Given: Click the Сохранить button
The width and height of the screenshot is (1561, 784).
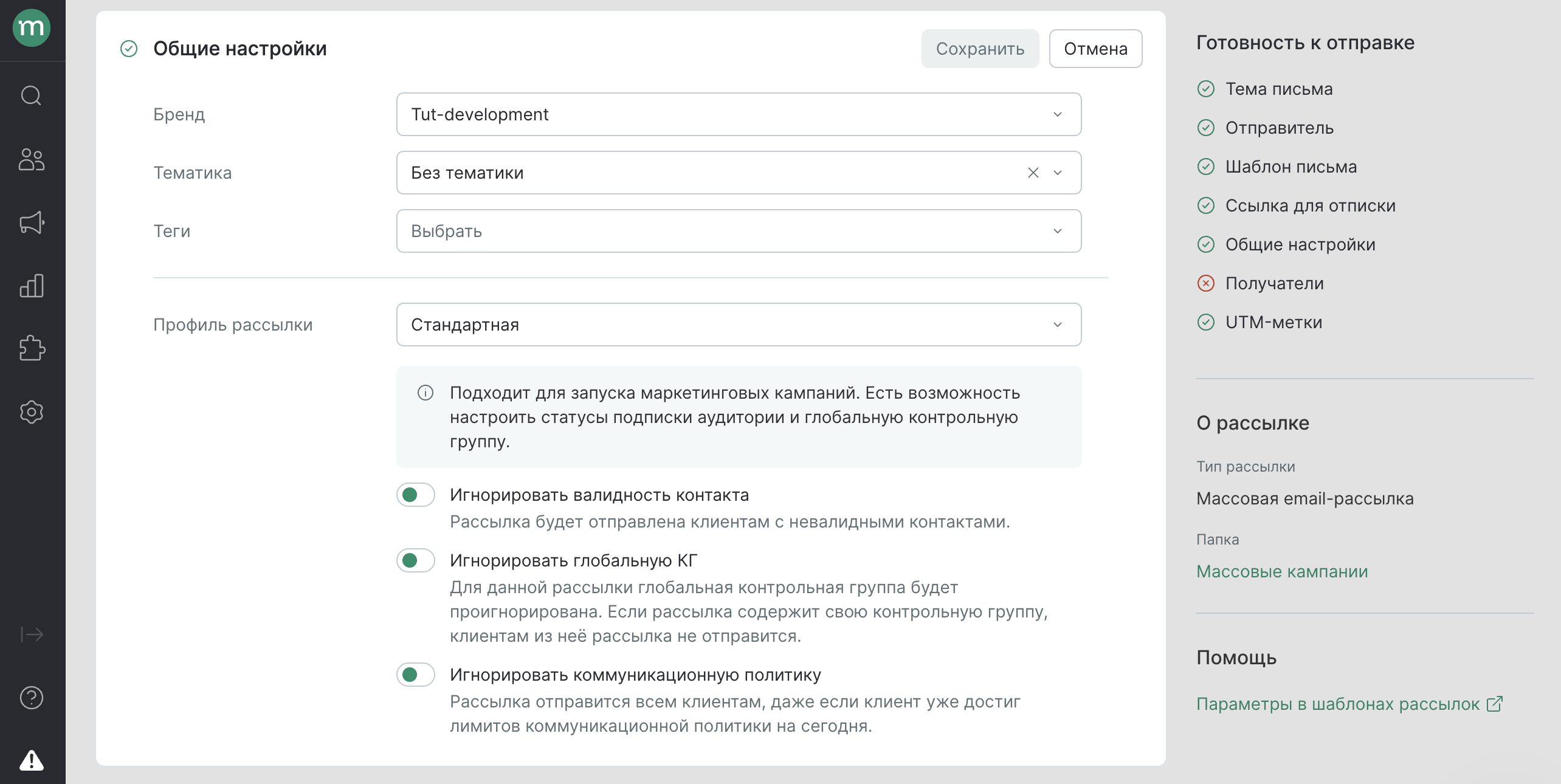Looking at the screenshot, I should pos(980,49).
